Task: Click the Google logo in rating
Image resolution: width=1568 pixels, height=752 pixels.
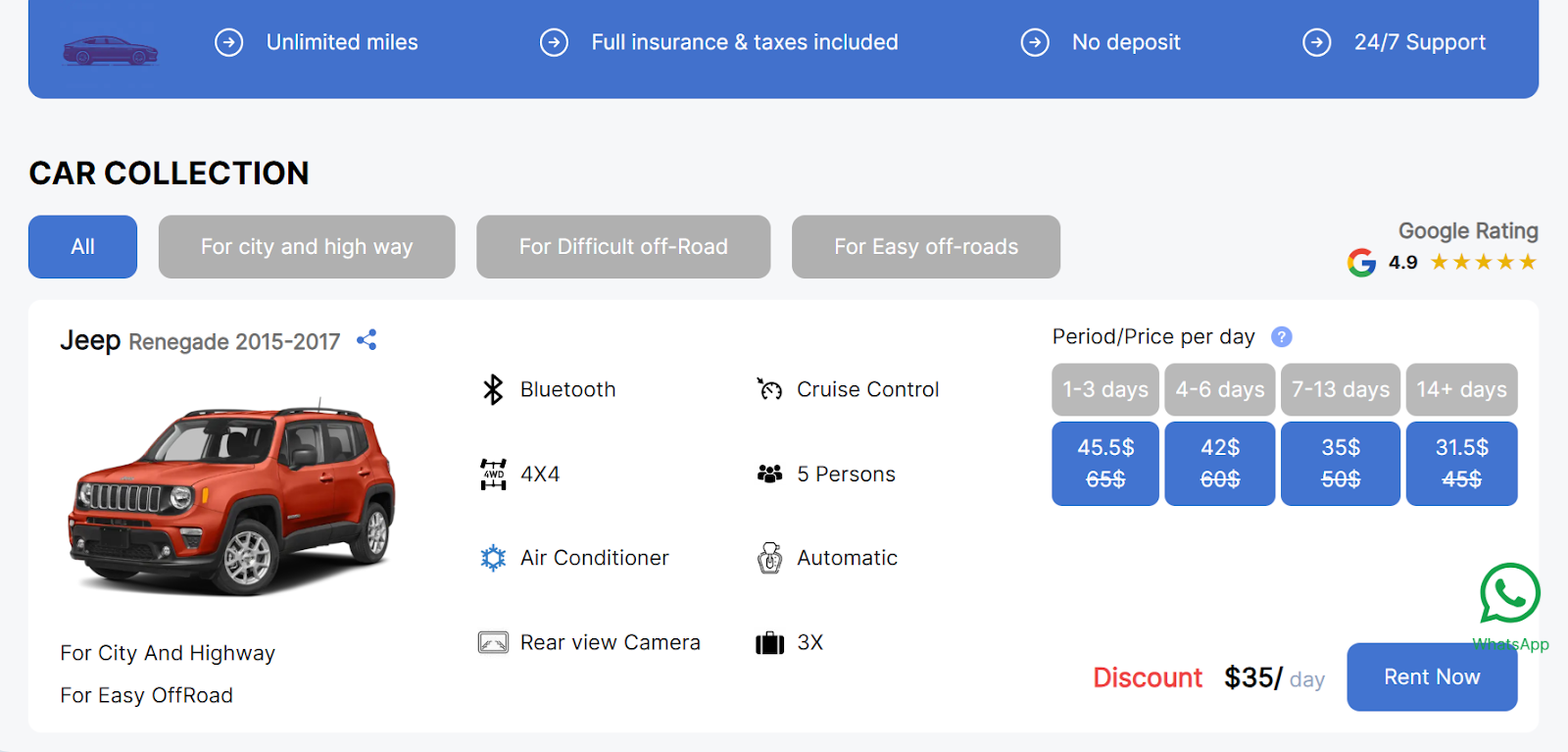Action: pos(1361,263)
